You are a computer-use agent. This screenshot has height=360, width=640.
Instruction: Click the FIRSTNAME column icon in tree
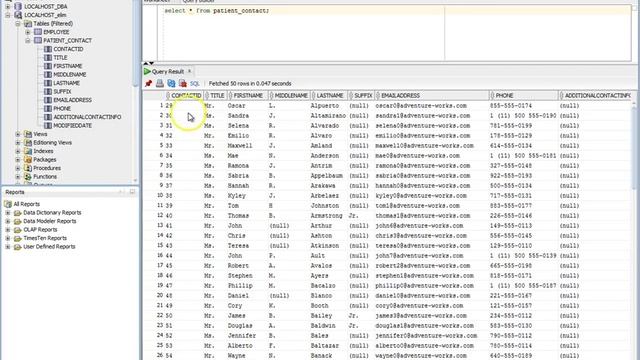(x=48, y=66)
